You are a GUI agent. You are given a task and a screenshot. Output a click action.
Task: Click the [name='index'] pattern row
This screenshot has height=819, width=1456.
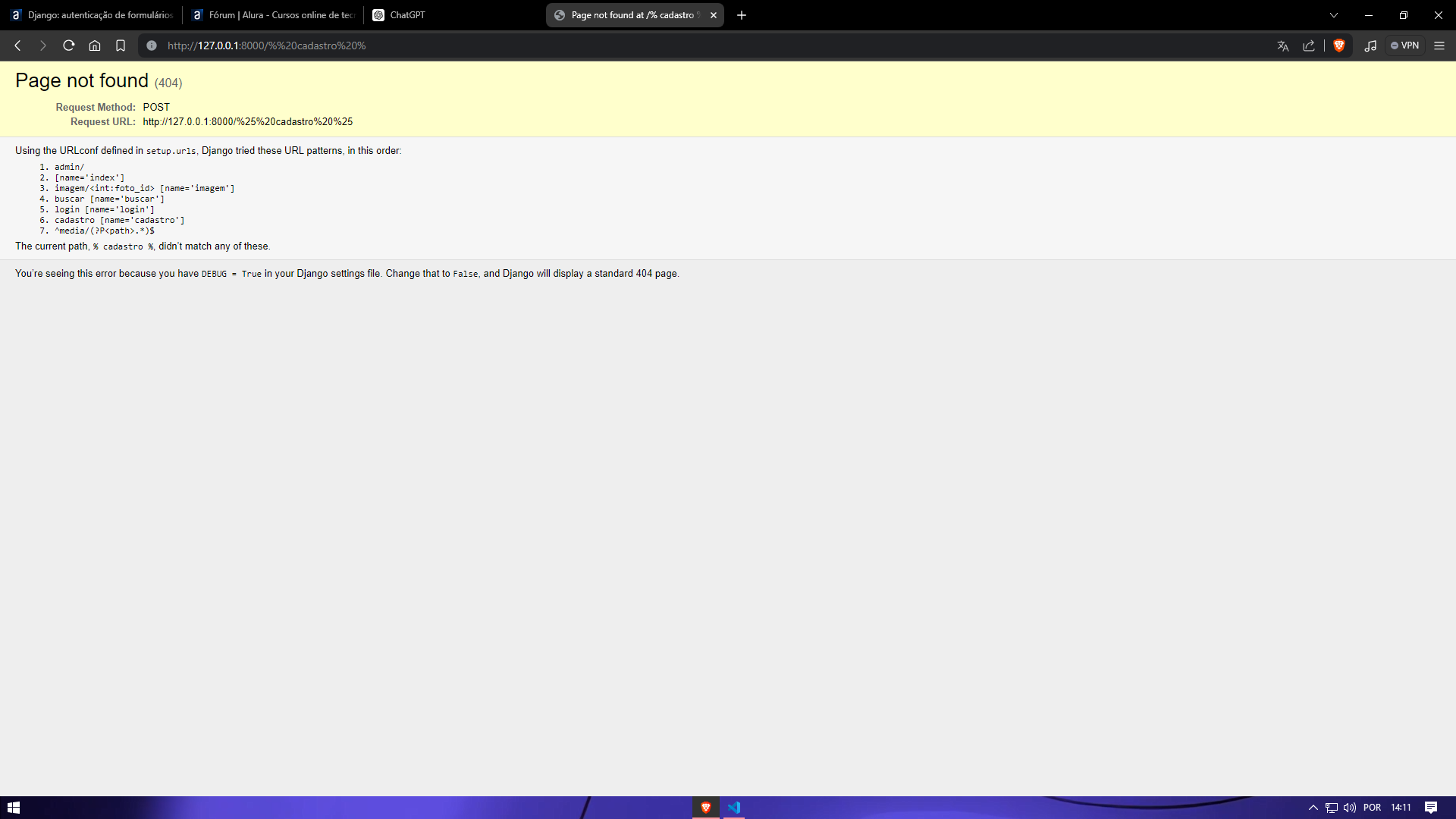(x=89, y=177)
